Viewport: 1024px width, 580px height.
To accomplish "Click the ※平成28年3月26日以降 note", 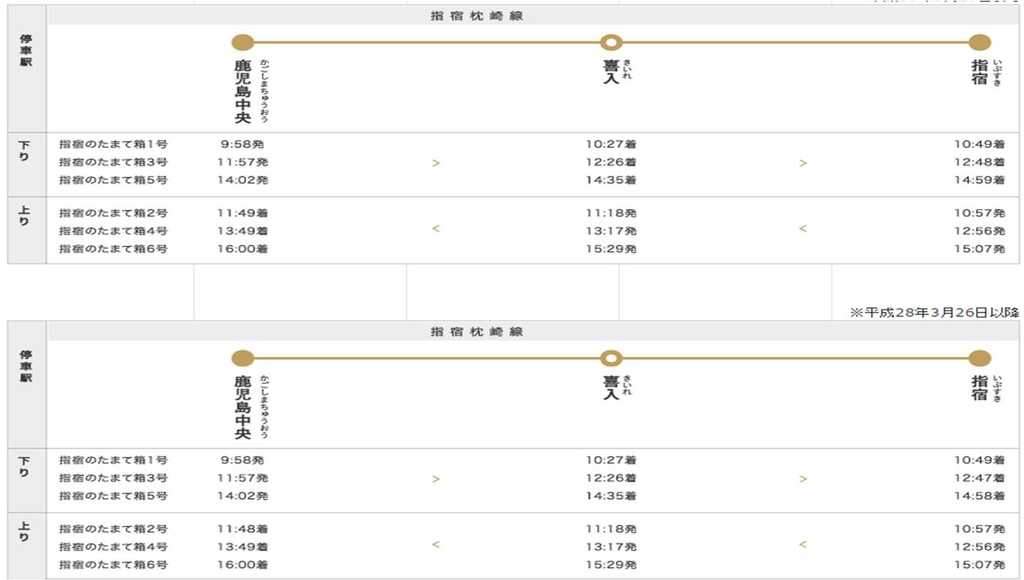I will pyautogui.click(x=935, y=312).
